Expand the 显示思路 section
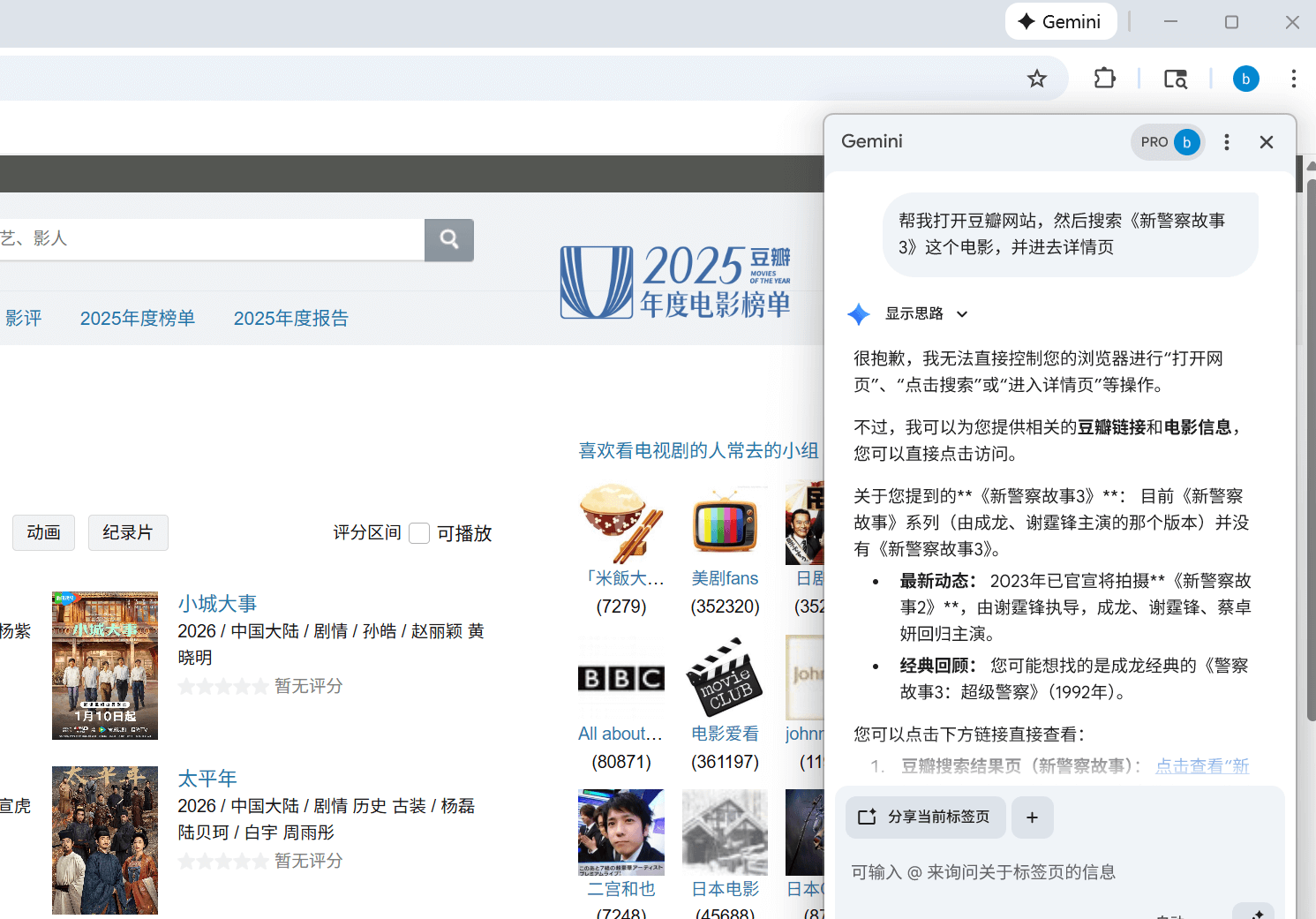 (x=925, y=314)
